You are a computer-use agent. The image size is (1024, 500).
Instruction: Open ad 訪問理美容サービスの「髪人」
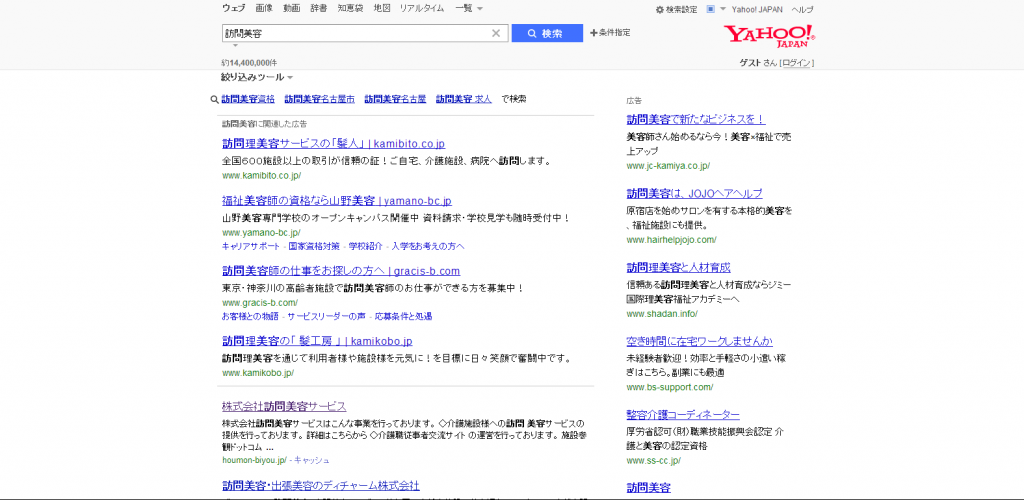(x=333, y=144)
